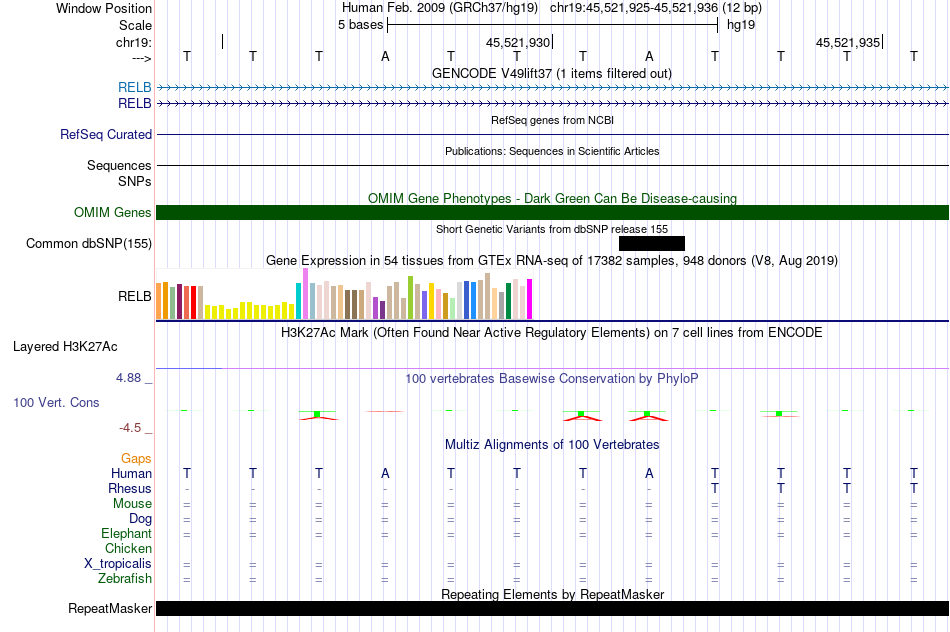
Task: Click the GENCODE V49lift37 track title
Action: 552,73
